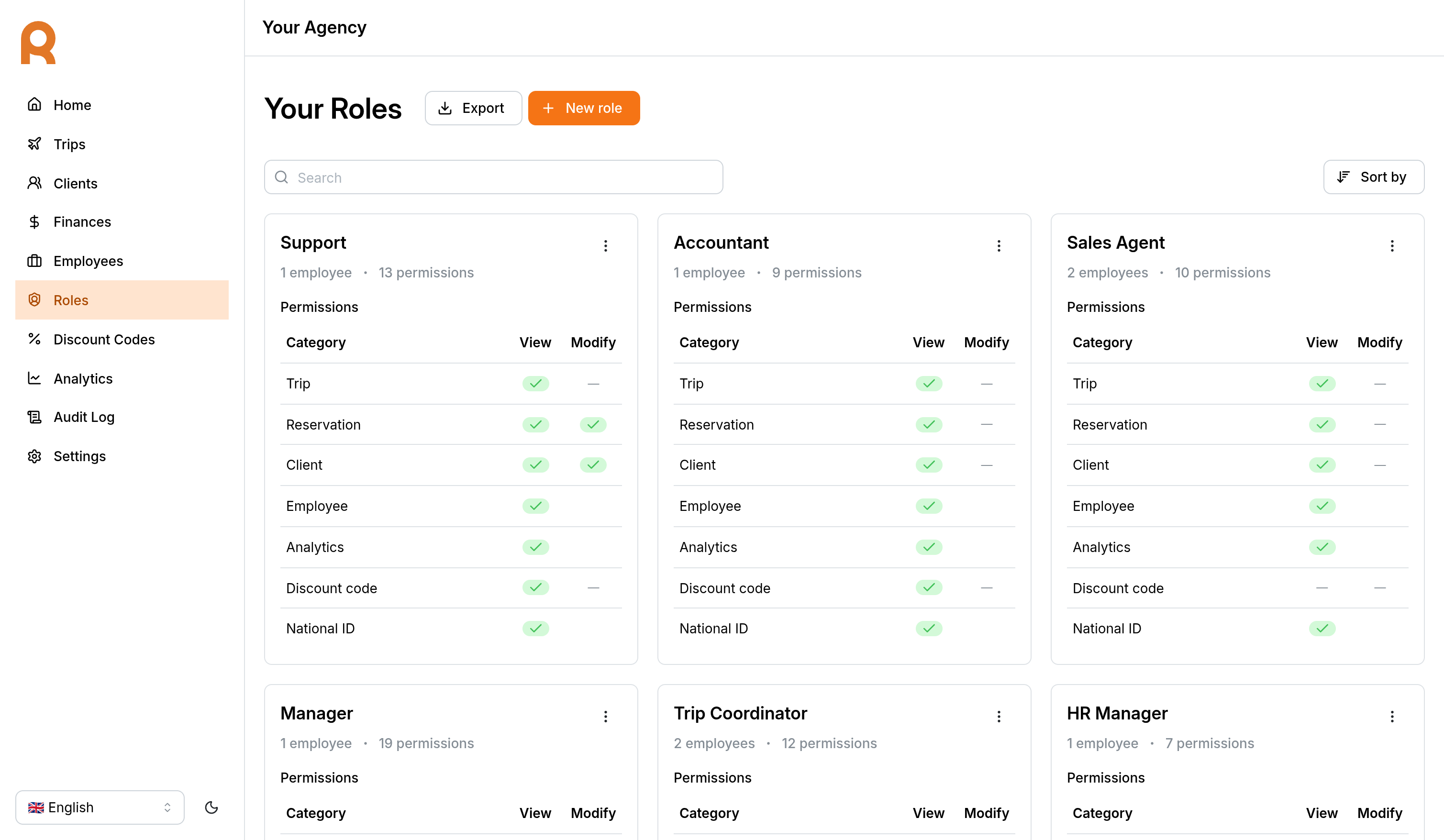Screen dimensions: 1444x840
Task: Click the Trip Coordinator role title
Action: [740, 713]
